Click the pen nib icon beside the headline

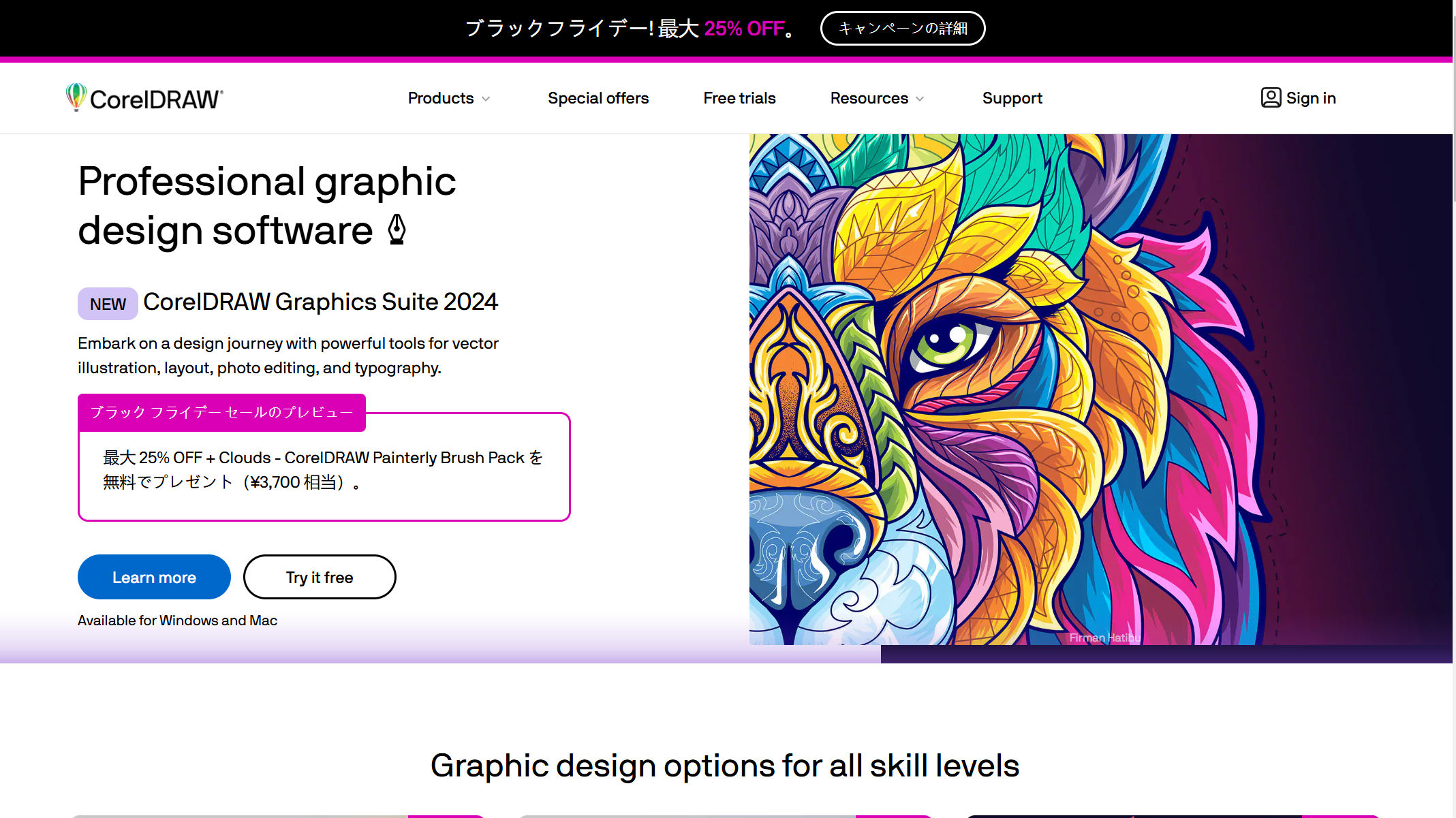click(x=397, y=230)
